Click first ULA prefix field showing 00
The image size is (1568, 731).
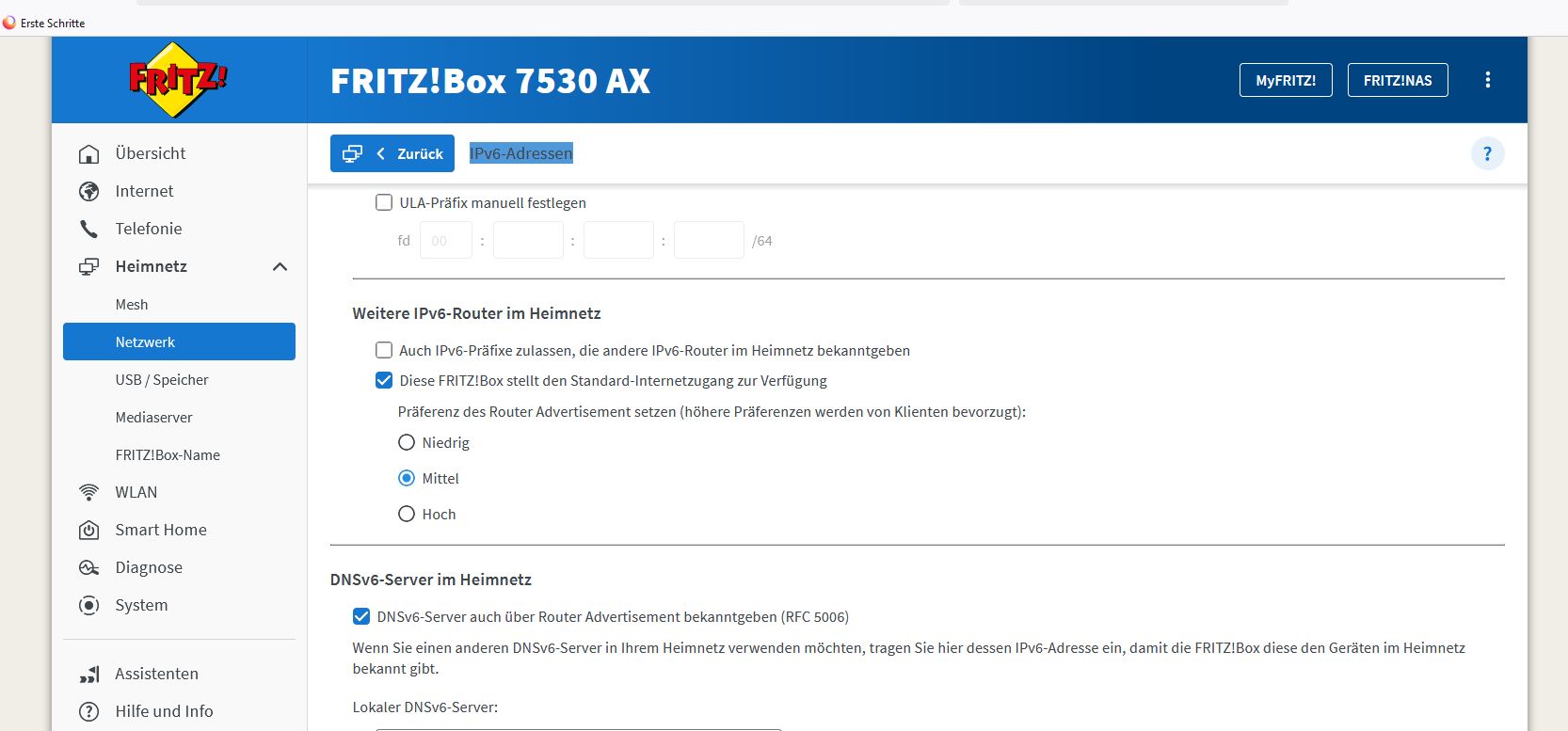point(446,240)
